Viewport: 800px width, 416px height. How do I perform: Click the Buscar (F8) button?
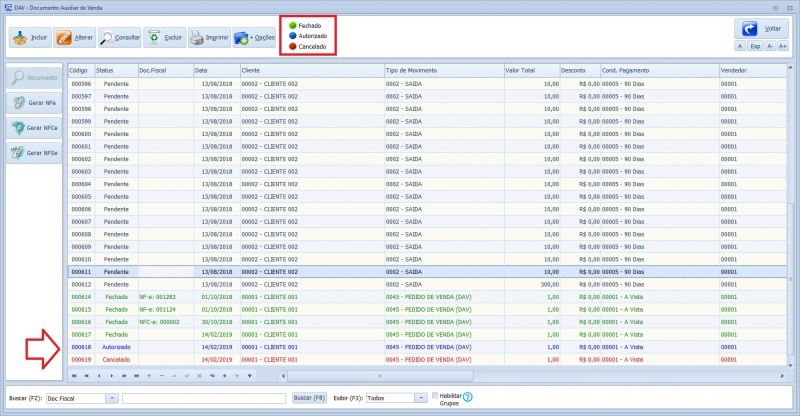(x=309, y=398)
